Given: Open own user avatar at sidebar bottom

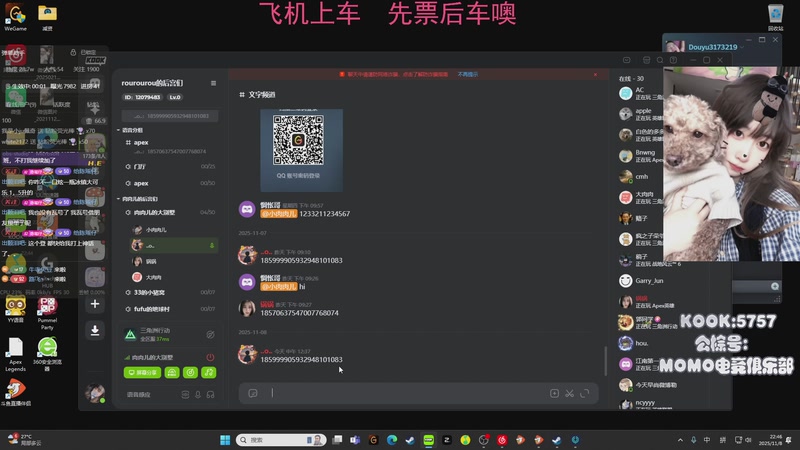Looking at the screenshot, I should click(95, 393).
